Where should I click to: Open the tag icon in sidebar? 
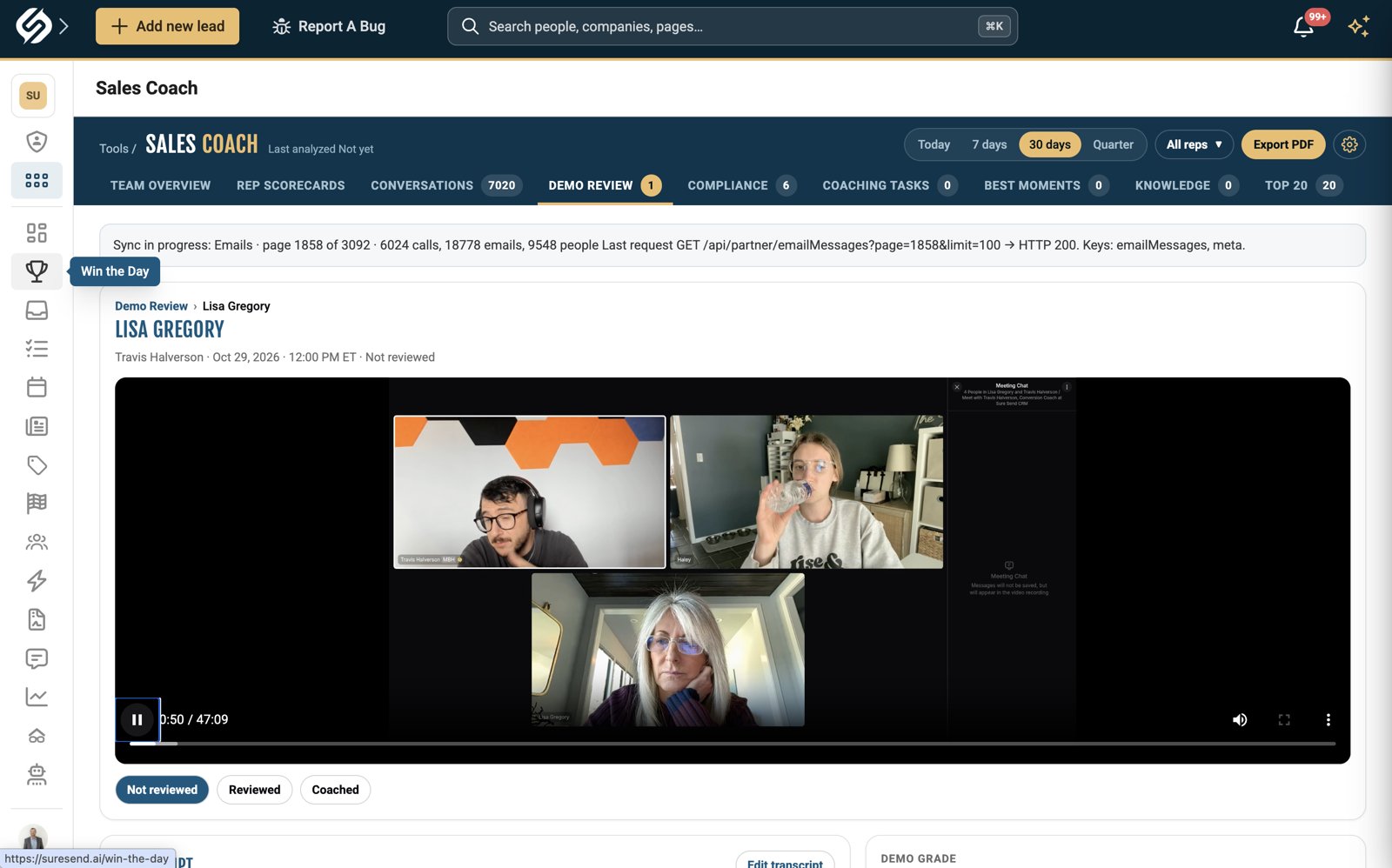pos(37,464)
